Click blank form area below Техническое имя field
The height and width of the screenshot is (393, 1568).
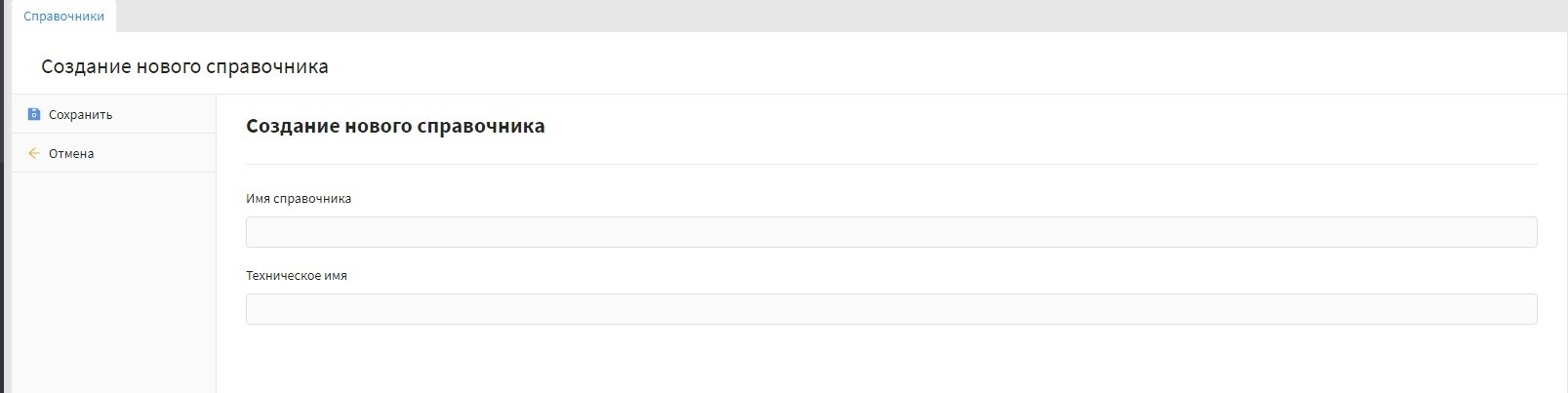point(890,359)
